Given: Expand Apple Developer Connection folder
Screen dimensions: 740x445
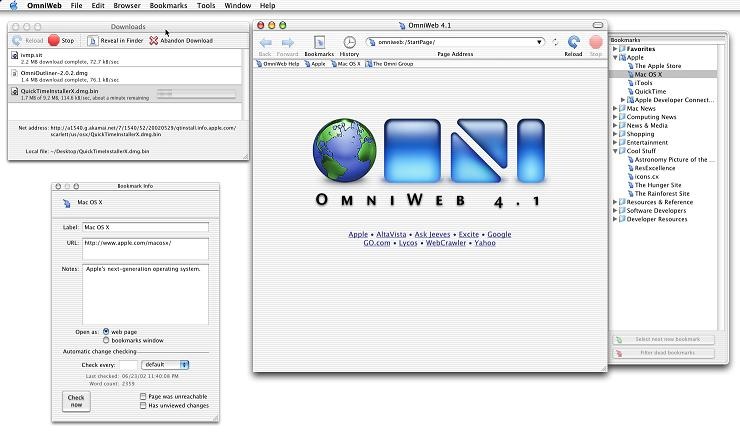Looking at the screenshot, I should pos(623,100).
